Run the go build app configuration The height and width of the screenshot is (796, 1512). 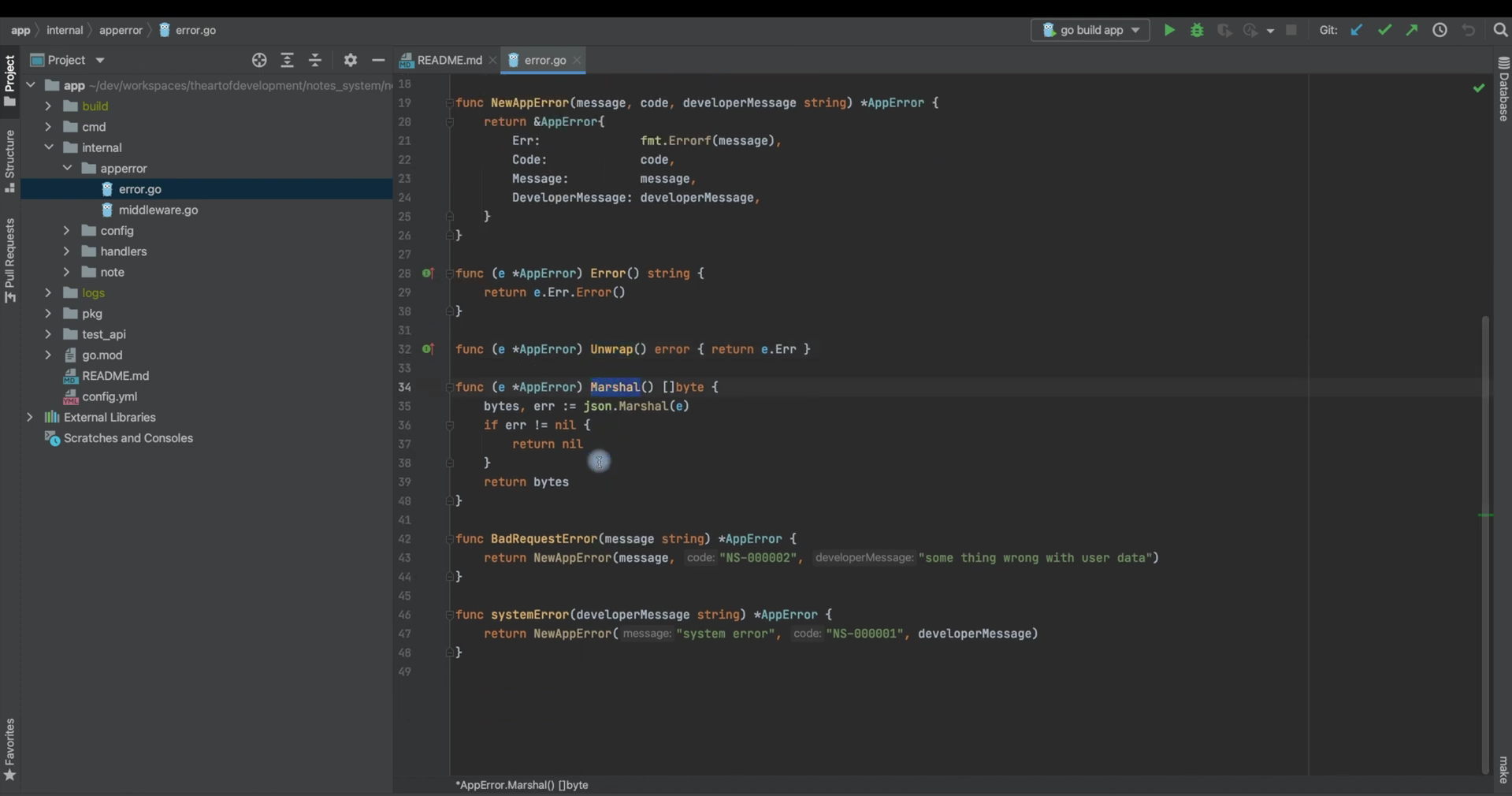pos(1169,30)
